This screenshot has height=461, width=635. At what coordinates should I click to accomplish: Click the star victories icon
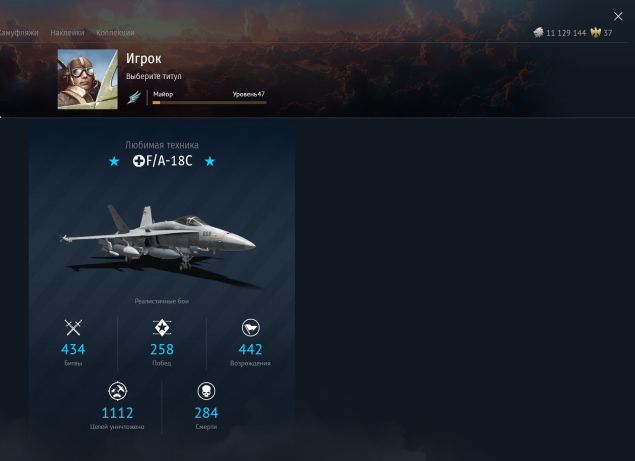coord(162,327)
